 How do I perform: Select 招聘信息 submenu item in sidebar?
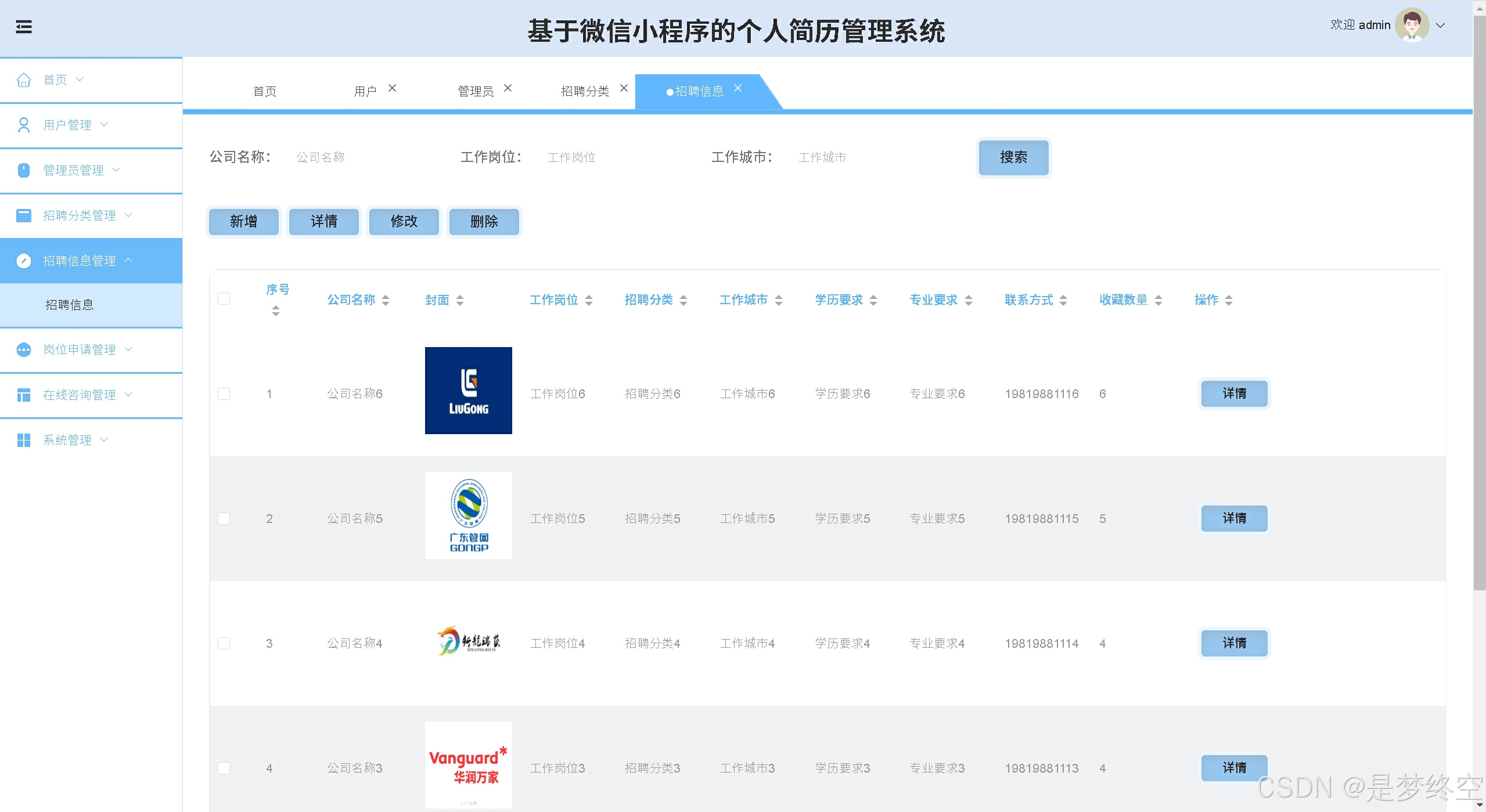tap(70, 305)
